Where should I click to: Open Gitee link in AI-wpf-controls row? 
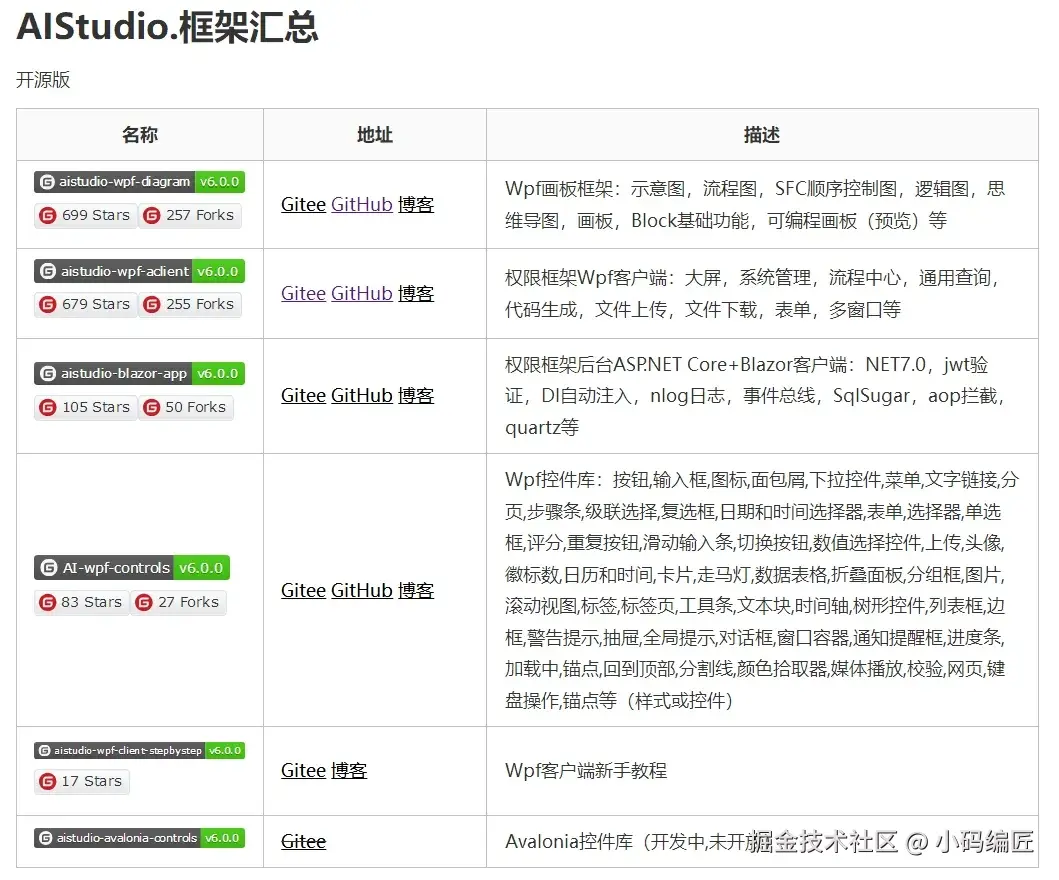(x=303, y=591)
